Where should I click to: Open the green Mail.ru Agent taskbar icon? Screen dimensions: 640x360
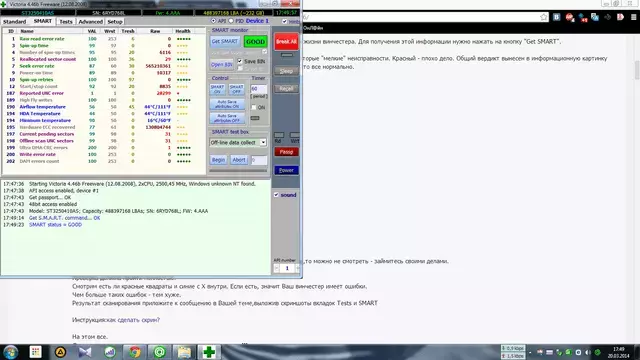coord(160,352)
